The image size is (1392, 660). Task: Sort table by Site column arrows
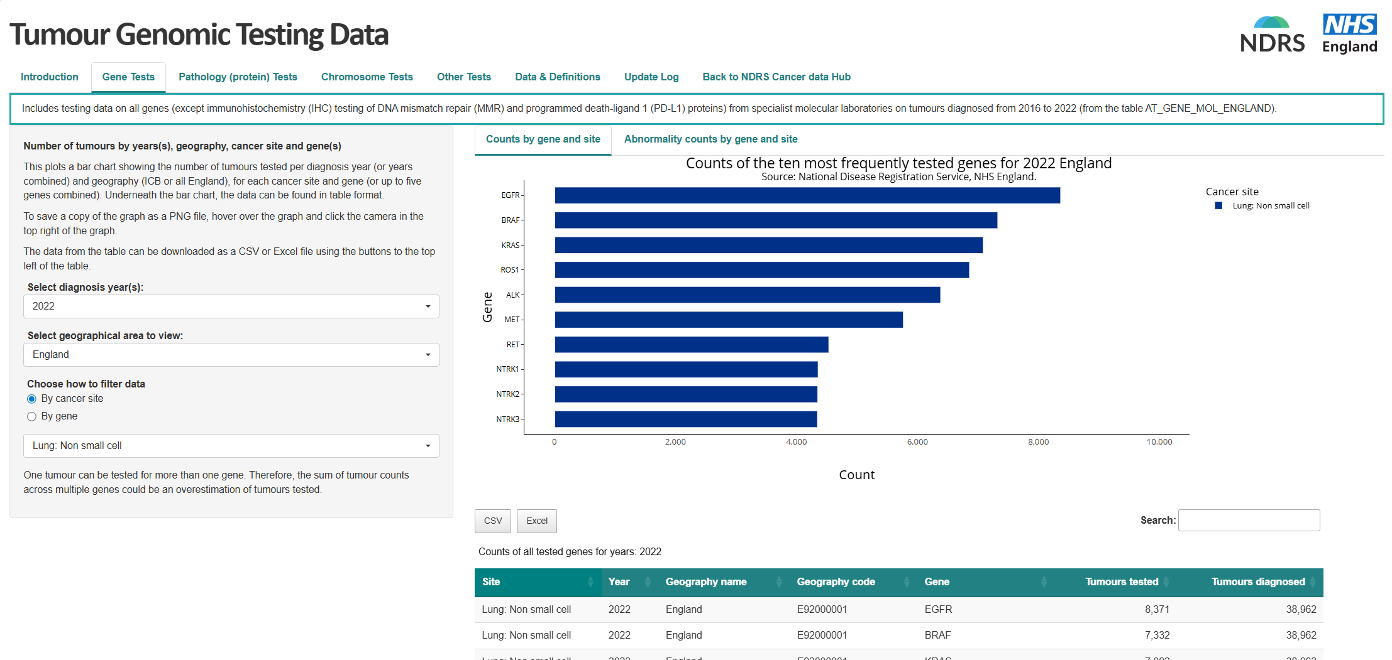pos(591,582)
